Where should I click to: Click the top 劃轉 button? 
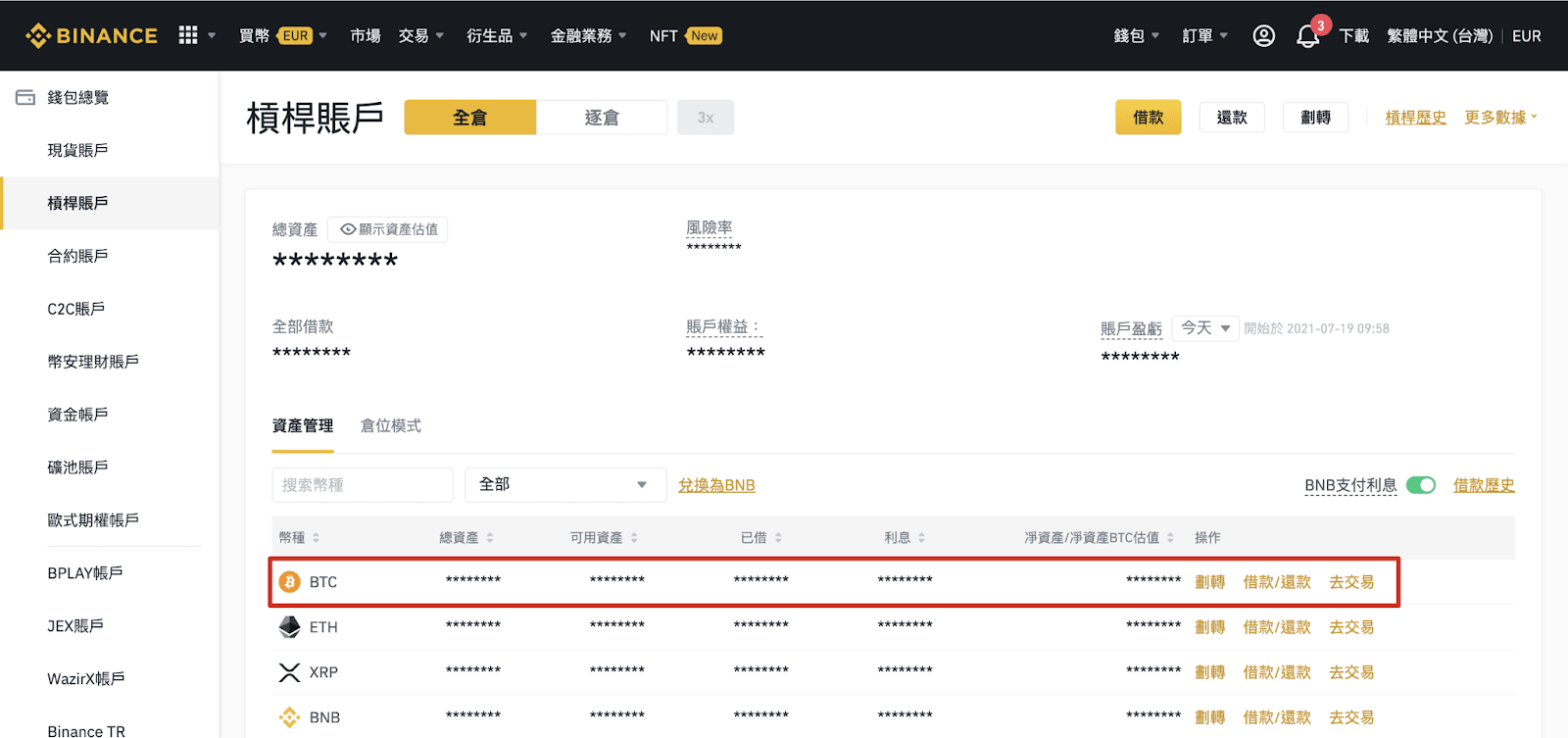pos(1315,118)
